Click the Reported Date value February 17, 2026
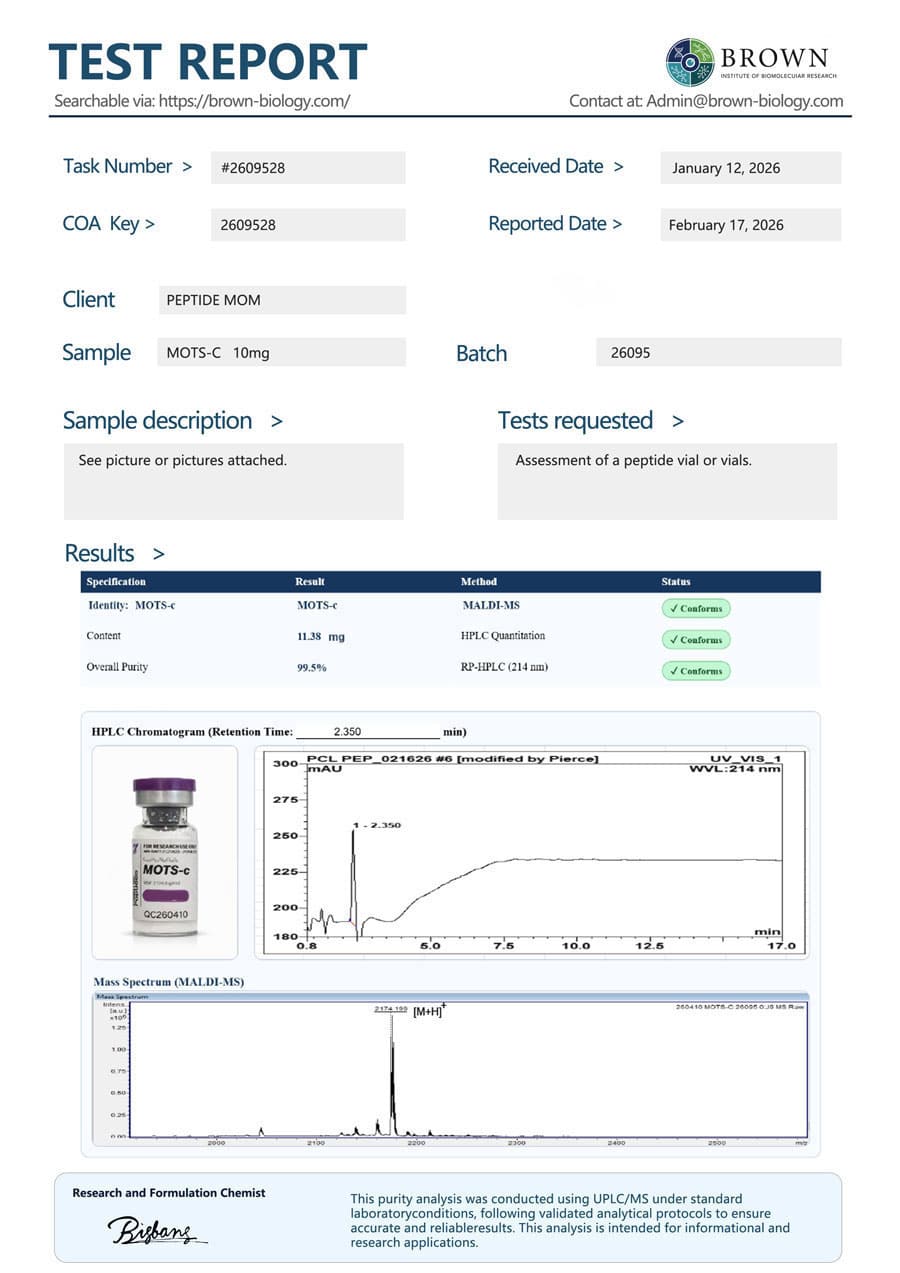The width and height of the screenshot is (900, 1273). tap(750, 225)
